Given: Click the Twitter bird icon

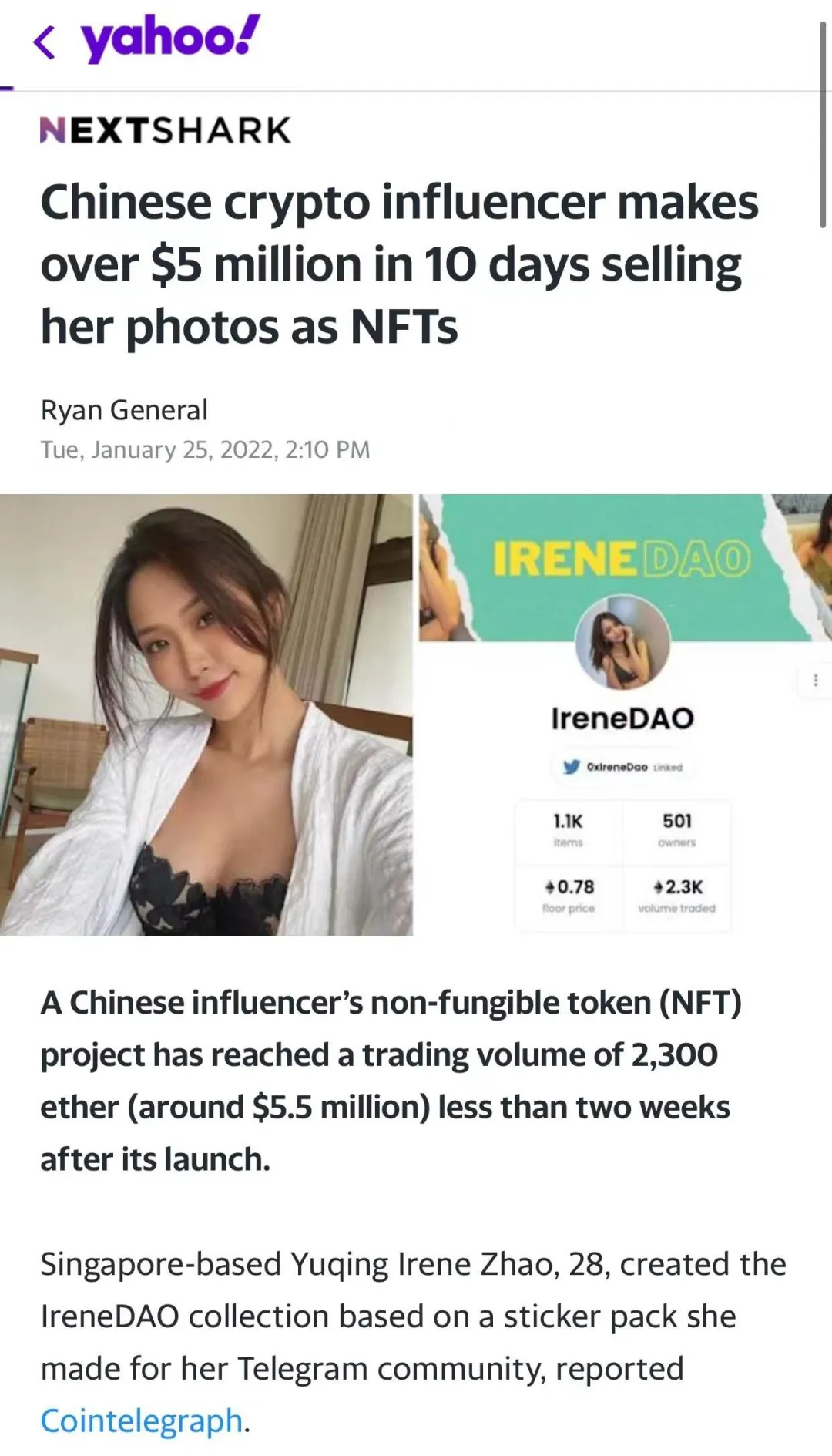Looking at the screenshot, I should (571, 767).
